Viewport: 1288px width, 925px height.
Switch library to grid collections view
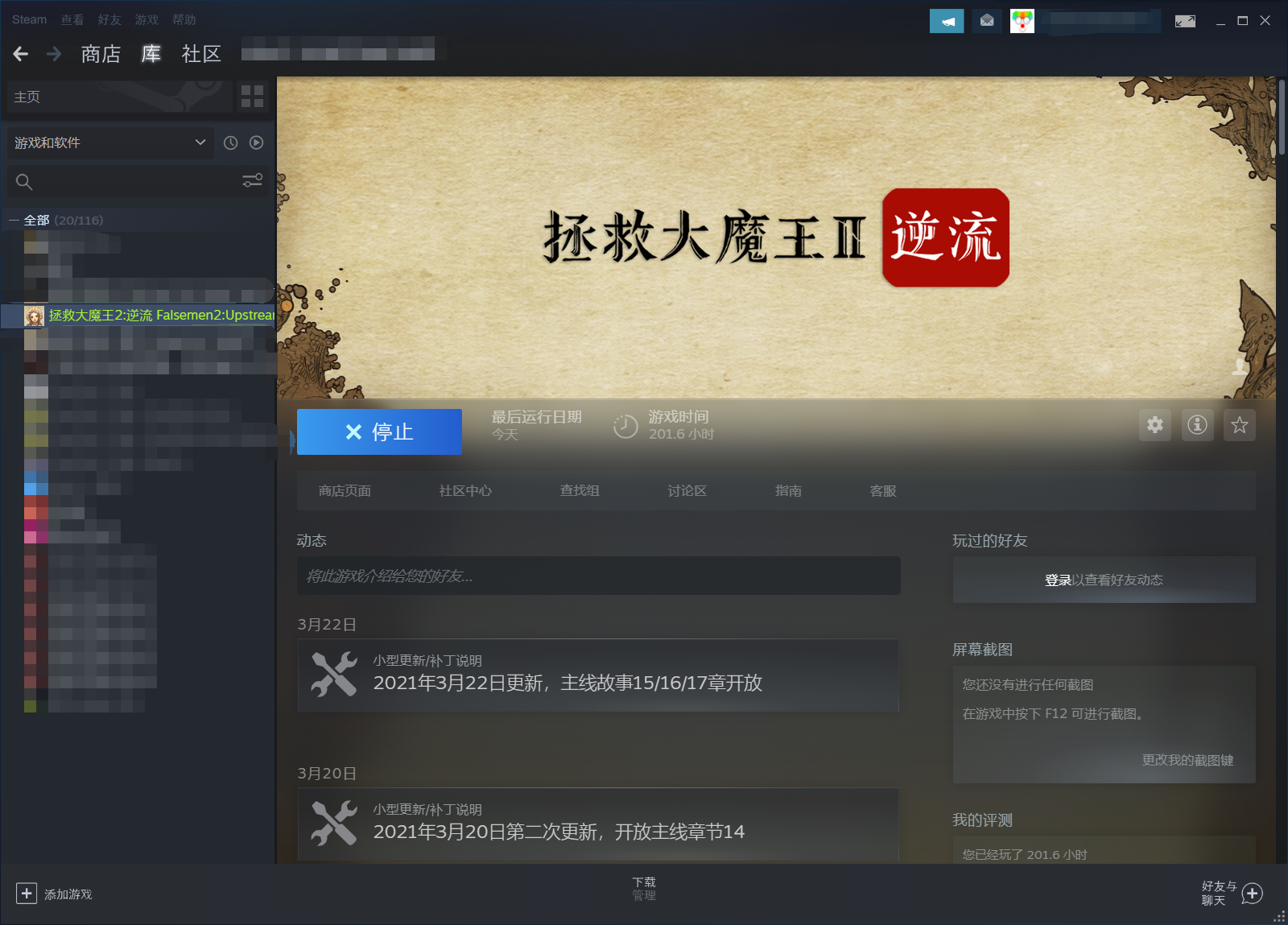point(253,97)
